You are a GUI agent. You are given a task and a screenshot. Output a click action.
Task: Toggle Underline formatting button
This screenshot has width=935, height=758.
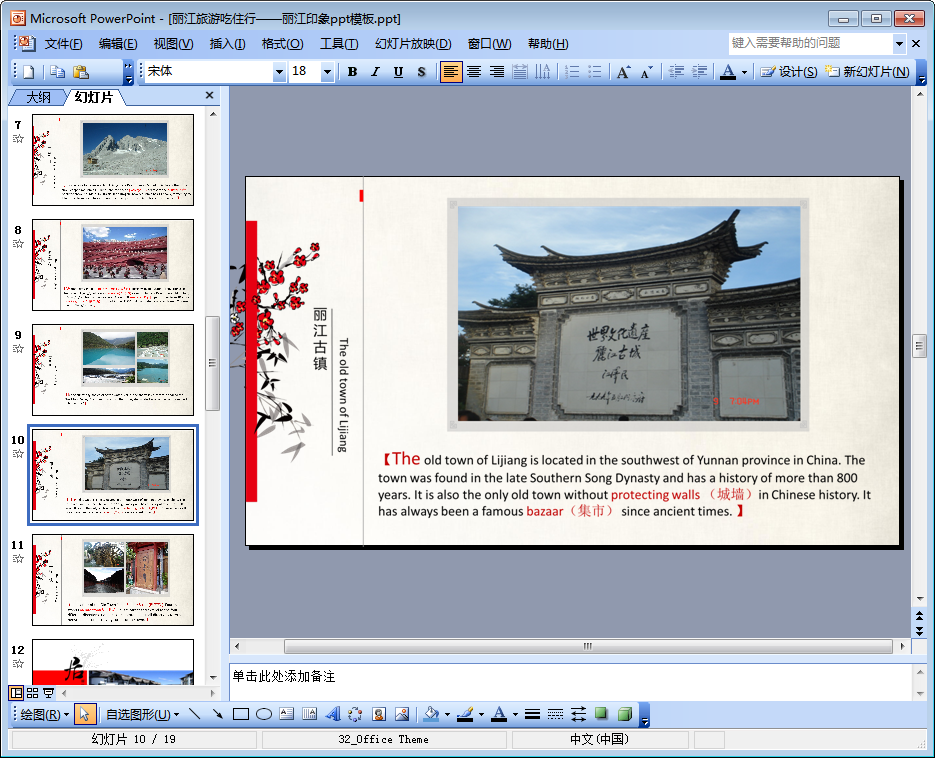click(398, 72)
